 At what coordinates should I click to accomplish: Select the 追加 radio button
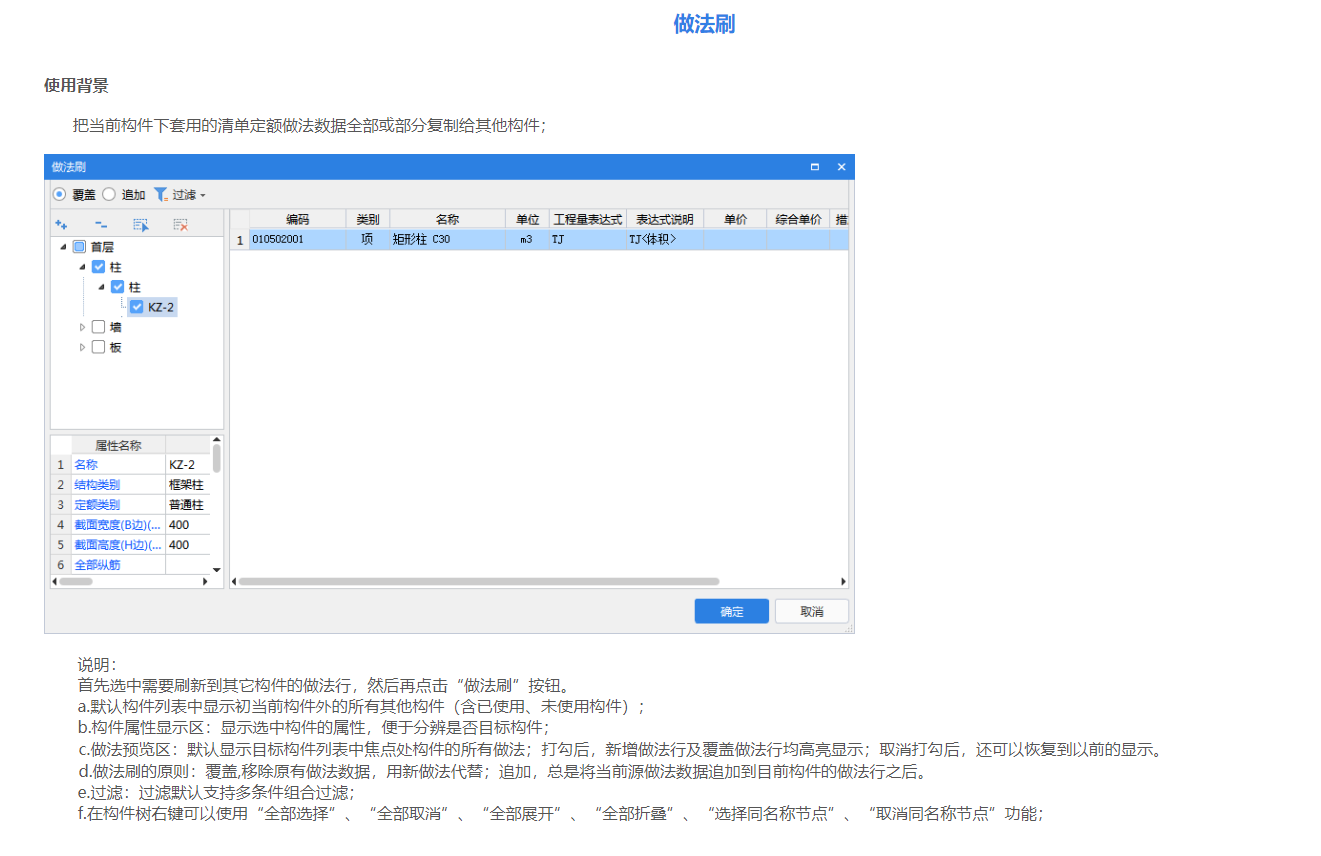(109, 194)
